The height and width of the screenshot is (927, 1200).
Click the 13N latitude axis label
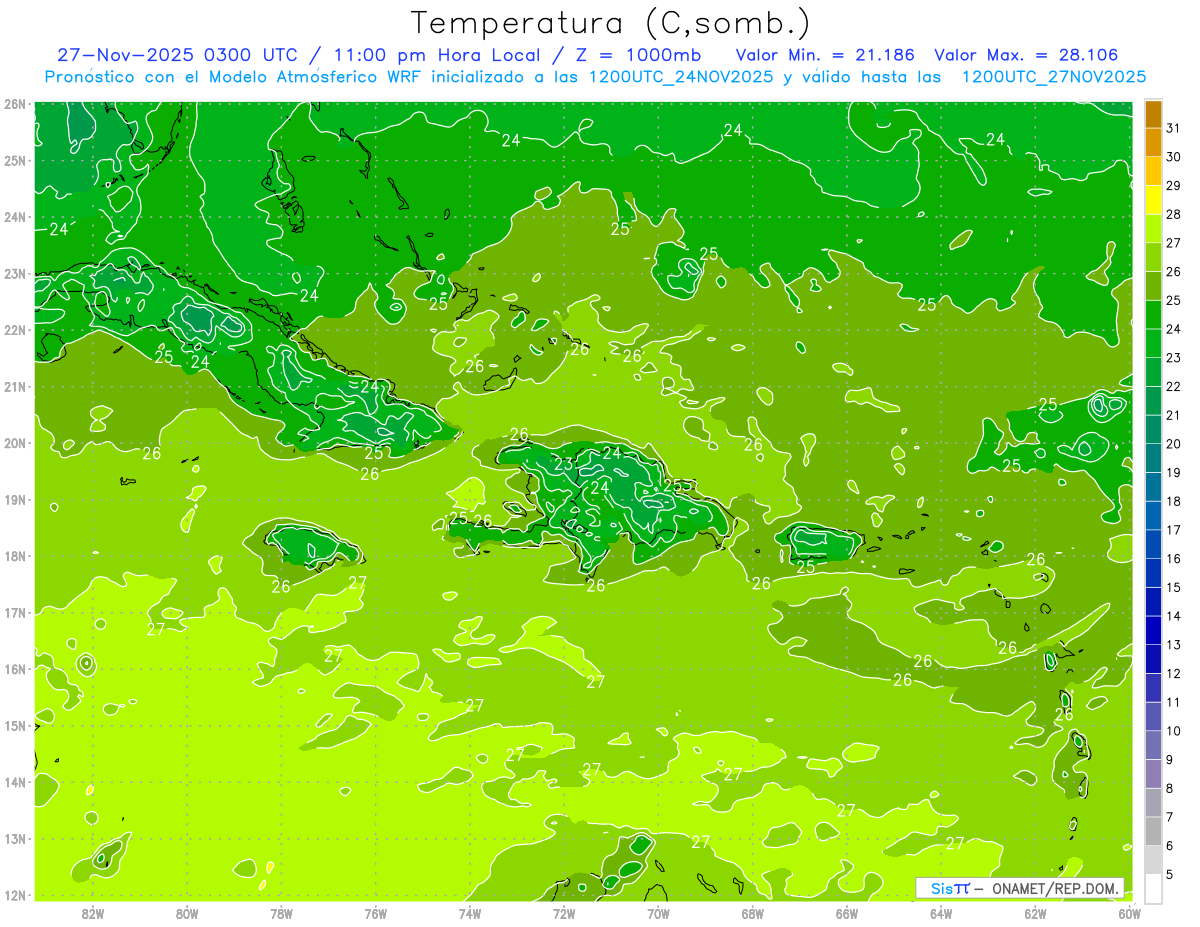(x=15, y=838)
